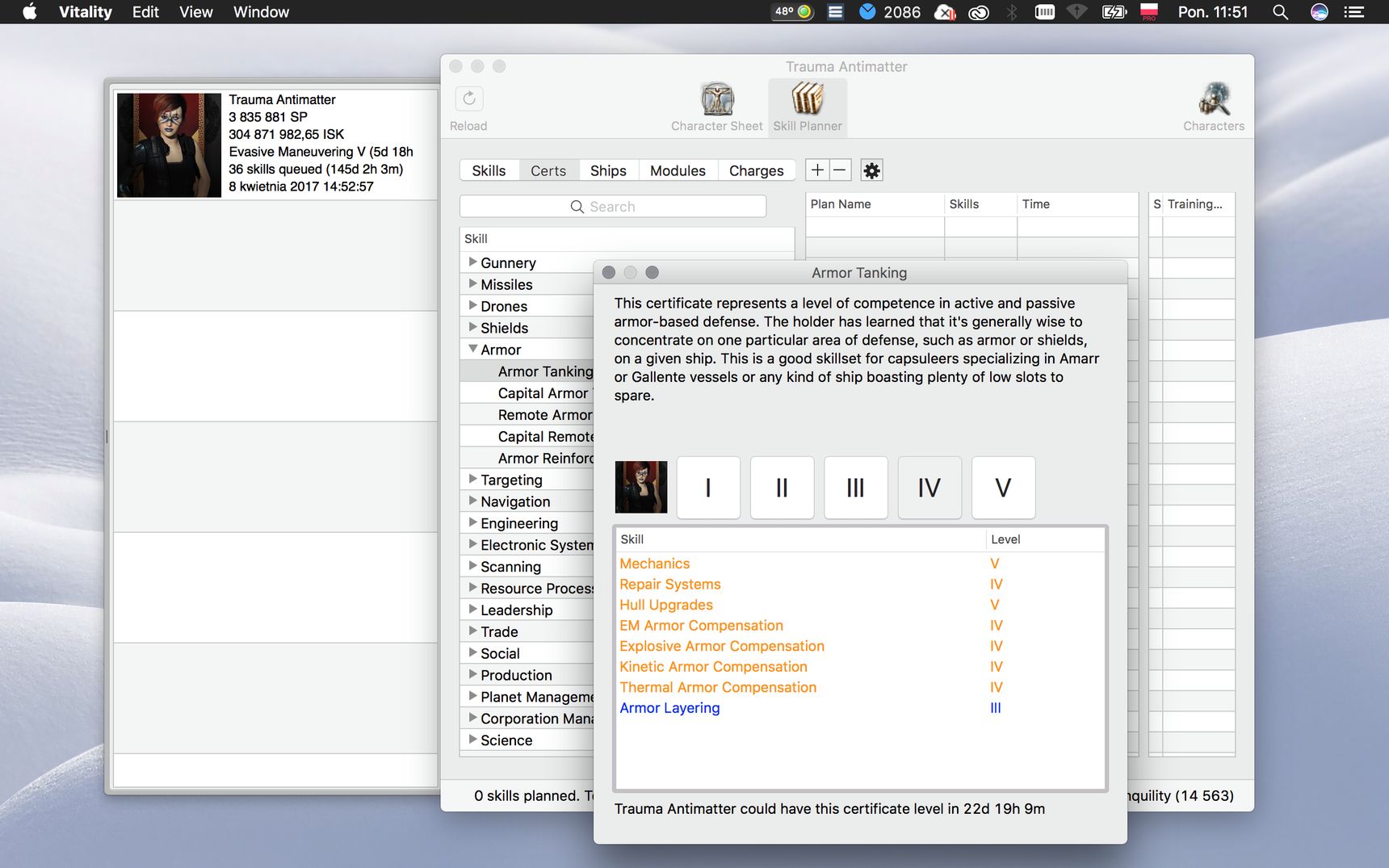This screenshot has height=868, width=1389.
Task: Expand the Targeting group
Action: 472,480
